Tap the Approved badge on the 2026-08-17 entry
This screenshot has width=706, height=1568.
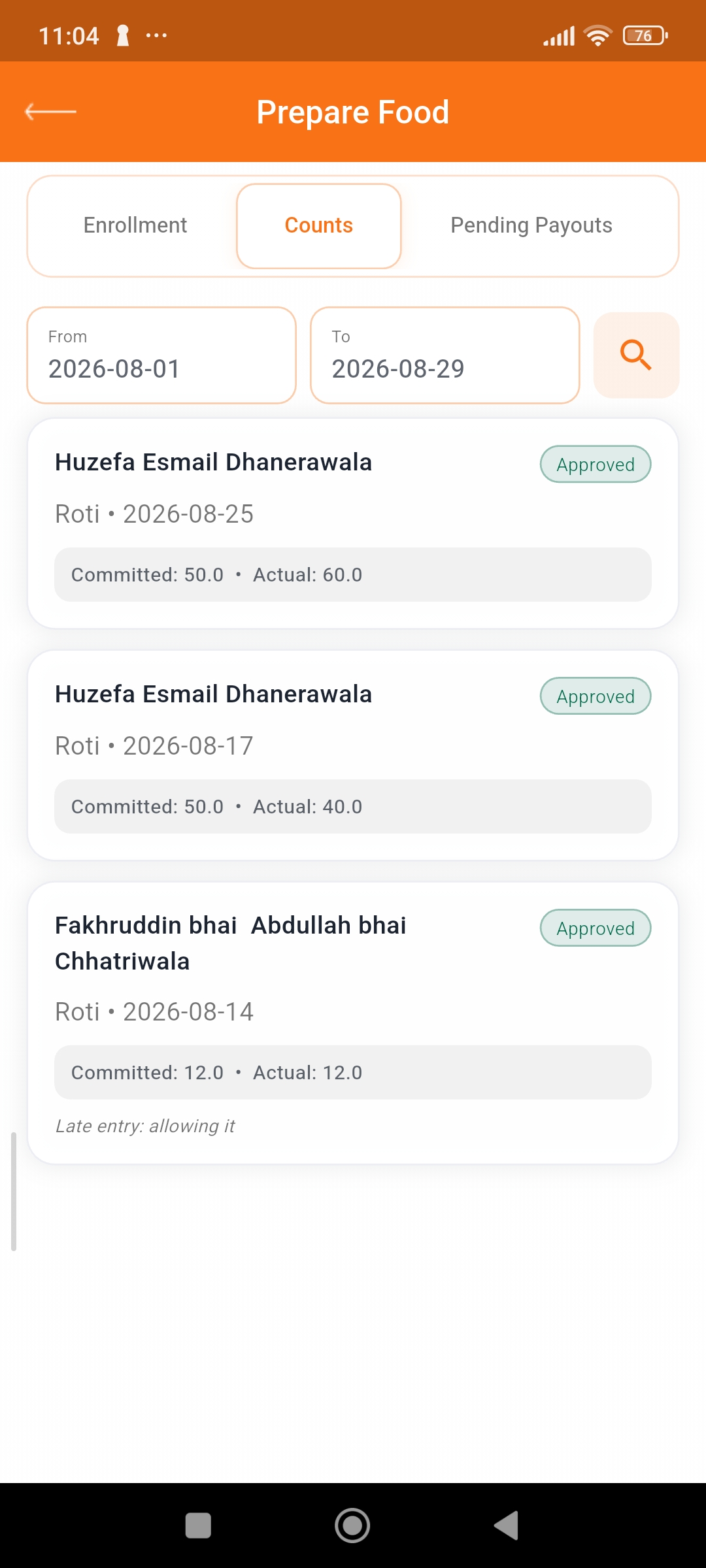(x=596, y=696)
